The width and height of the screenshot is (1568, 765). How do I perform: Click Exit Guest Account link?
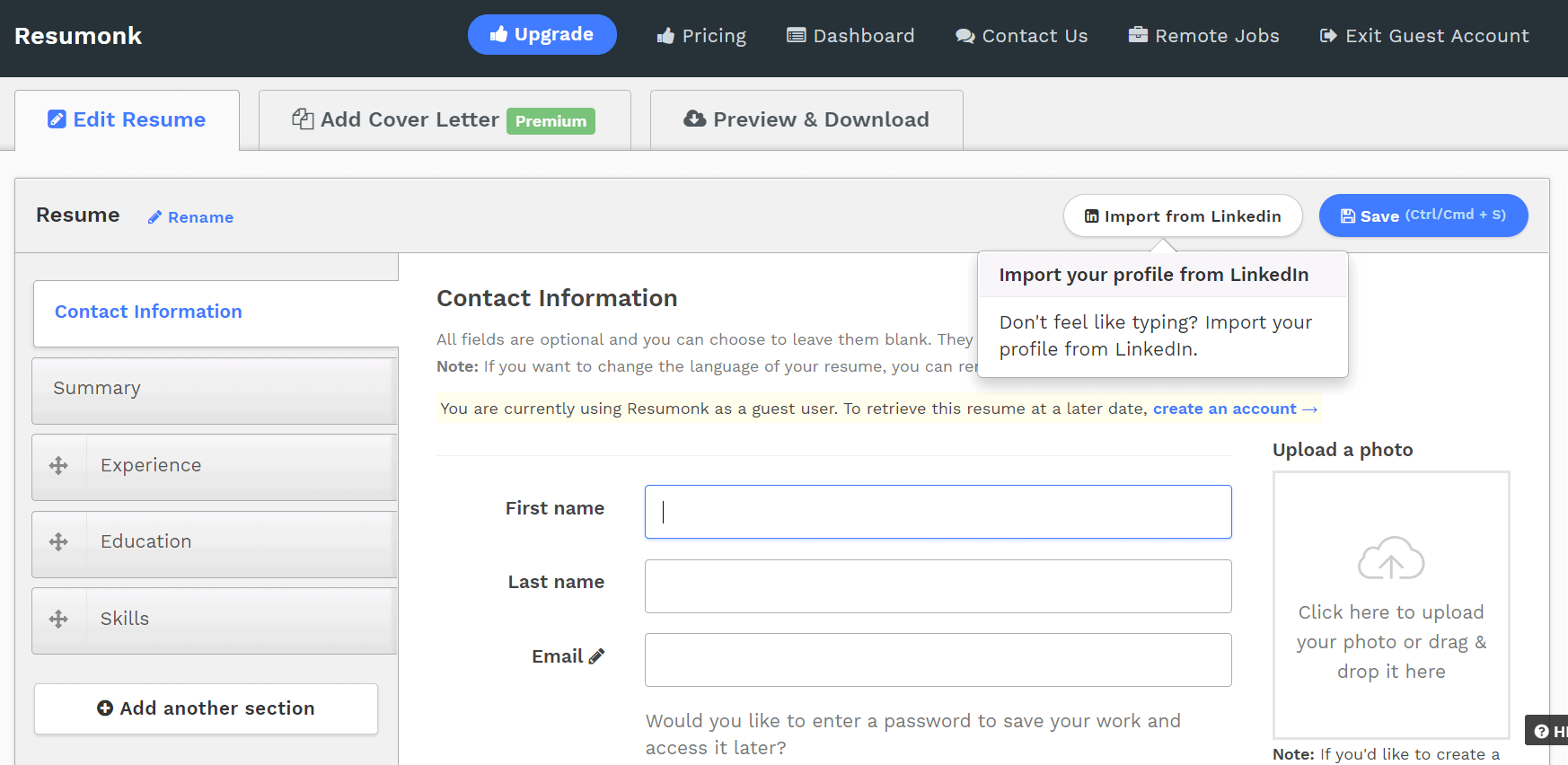[x=1424, y=36]
